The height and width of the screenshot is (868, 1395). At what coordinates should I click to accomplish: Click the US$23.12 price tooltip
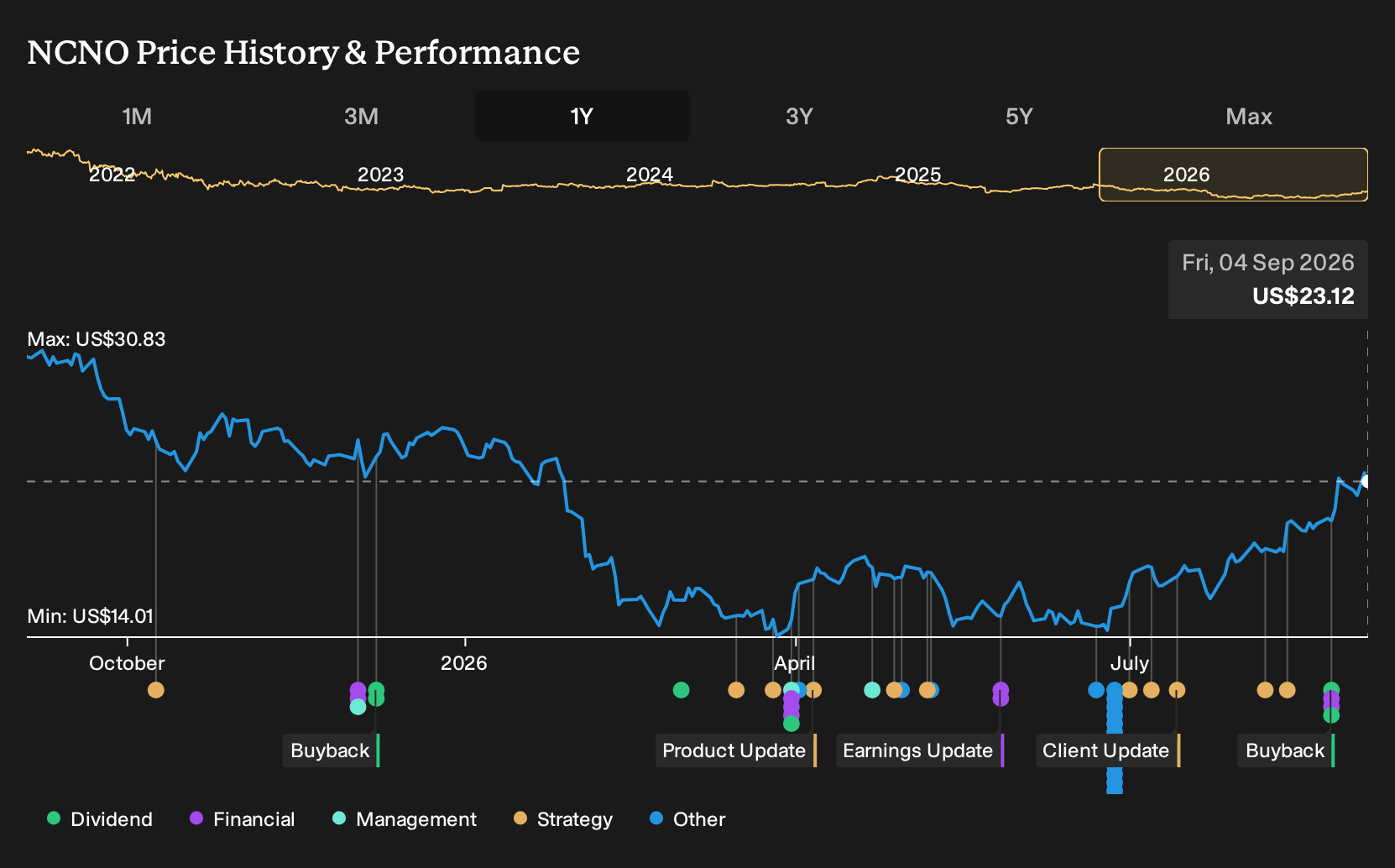pyautogui.click(x=1268, y=280)
